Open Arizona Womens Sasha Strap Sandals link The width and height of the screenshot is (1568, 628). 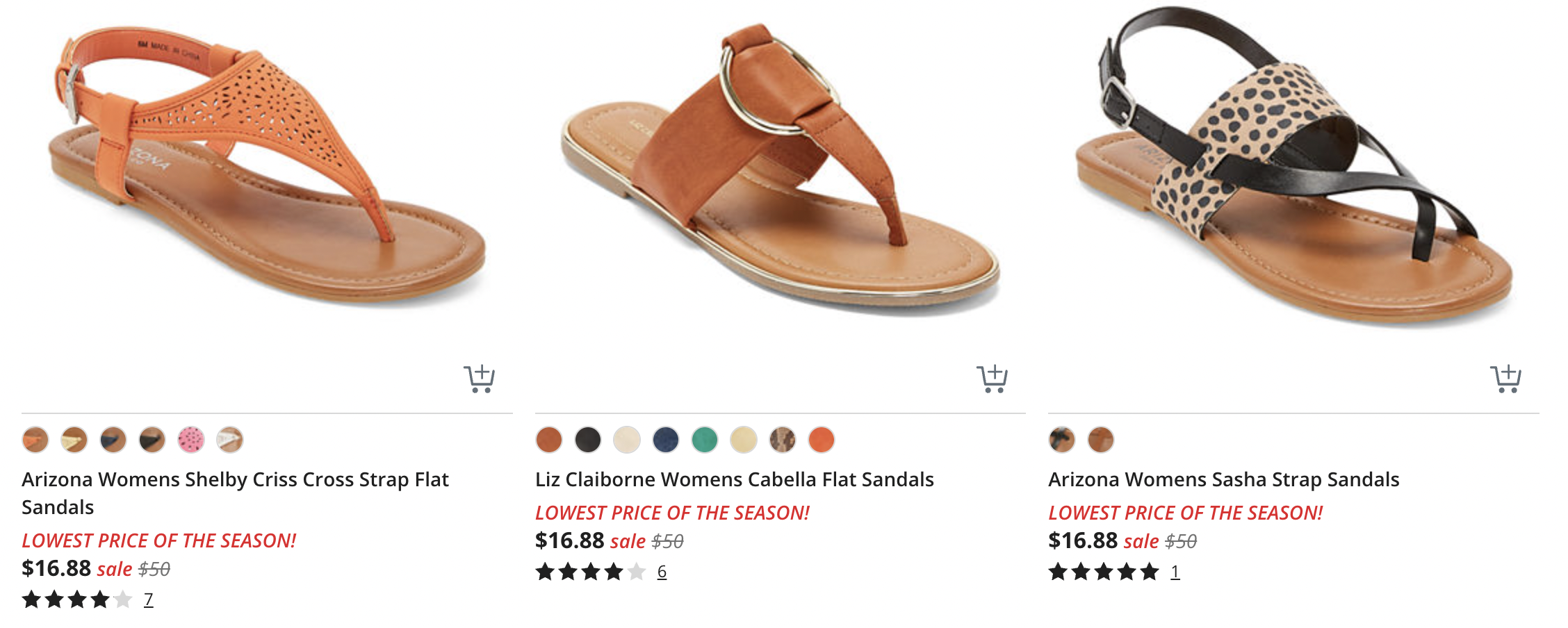[1223, 479]
